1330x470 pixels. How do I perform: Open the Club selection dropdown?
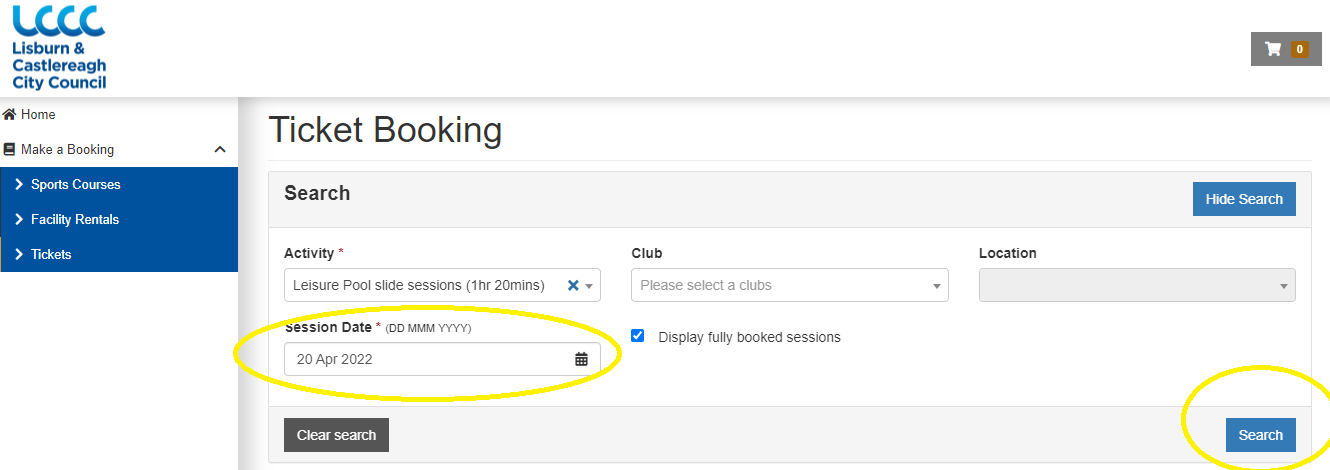click(790, 285)
